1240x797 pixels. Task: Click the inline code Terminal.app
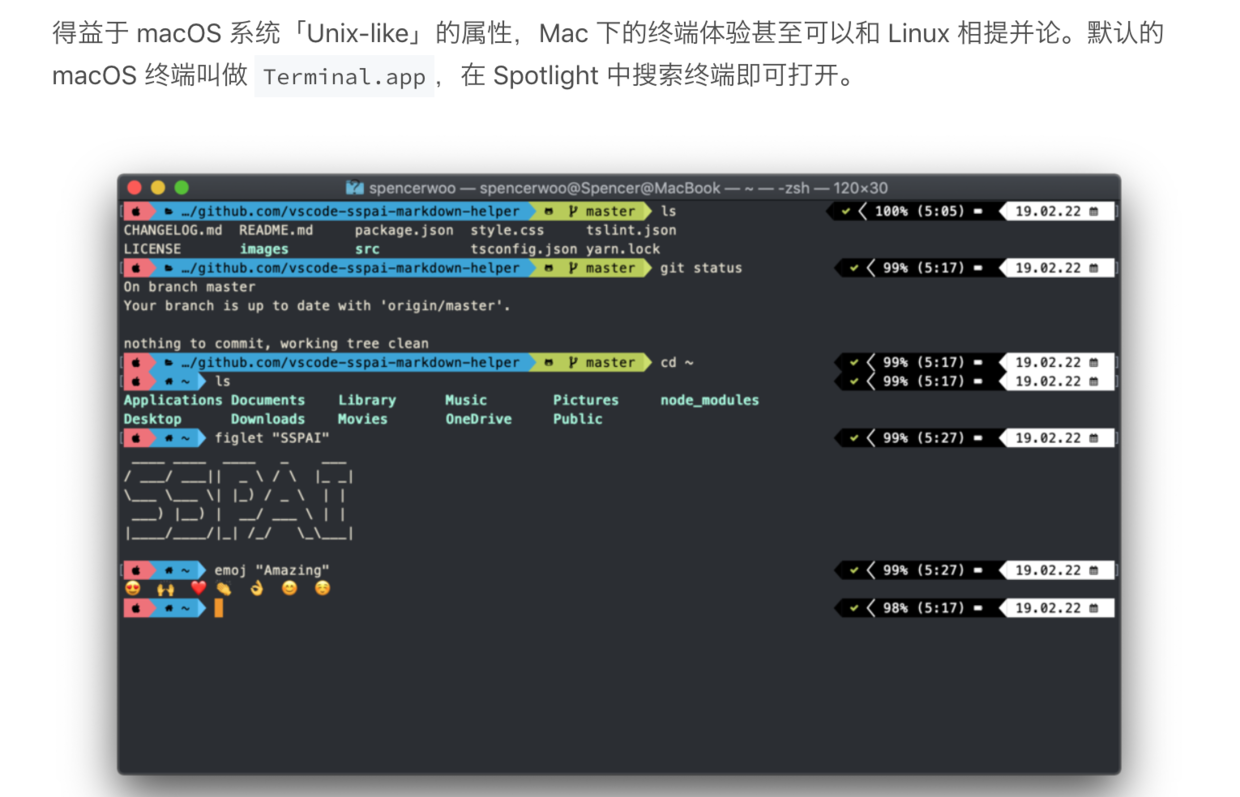[345, 77]
